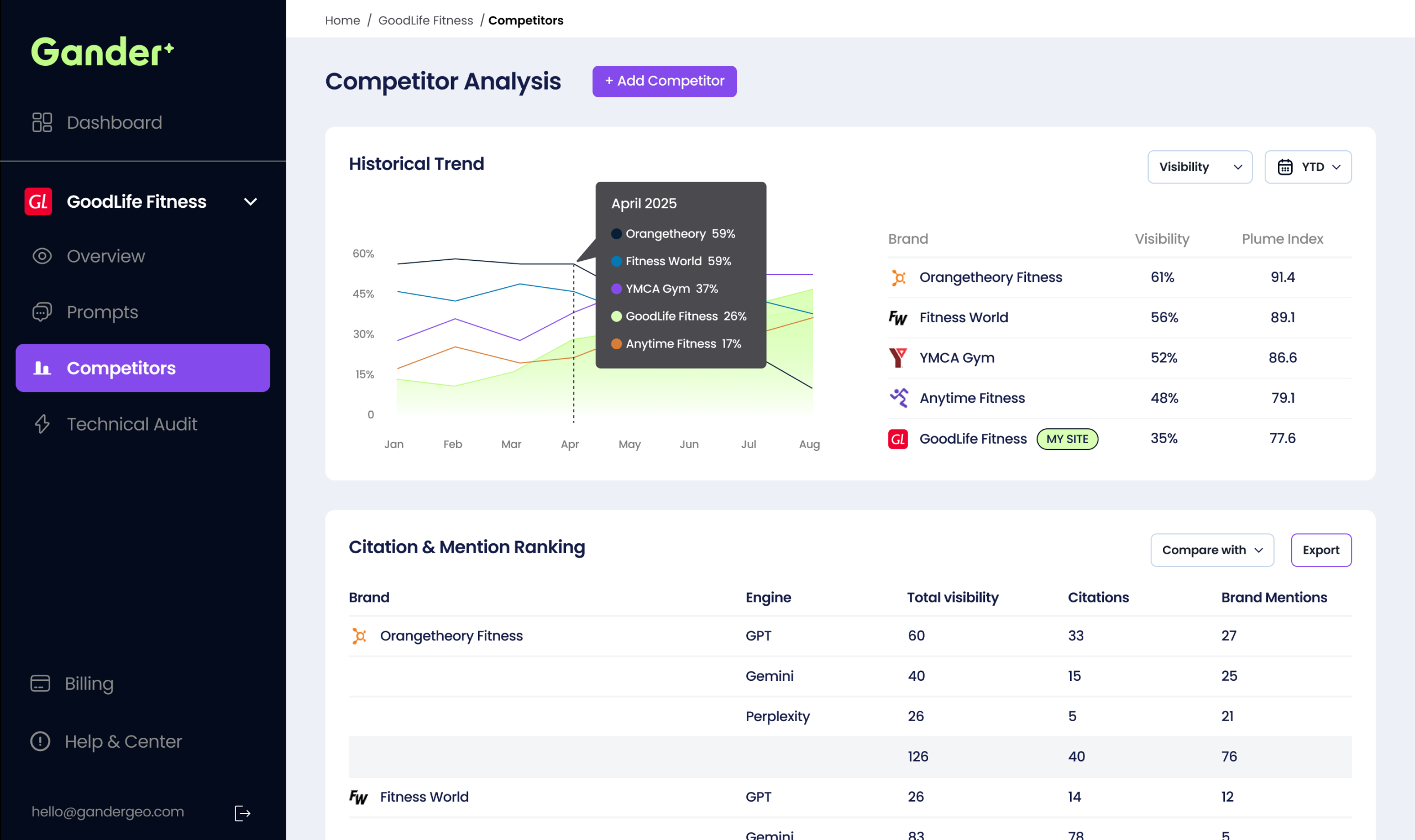Click the Citations column header
1415x840 pixels.
pyautogui.click(x=1098, y=598)
